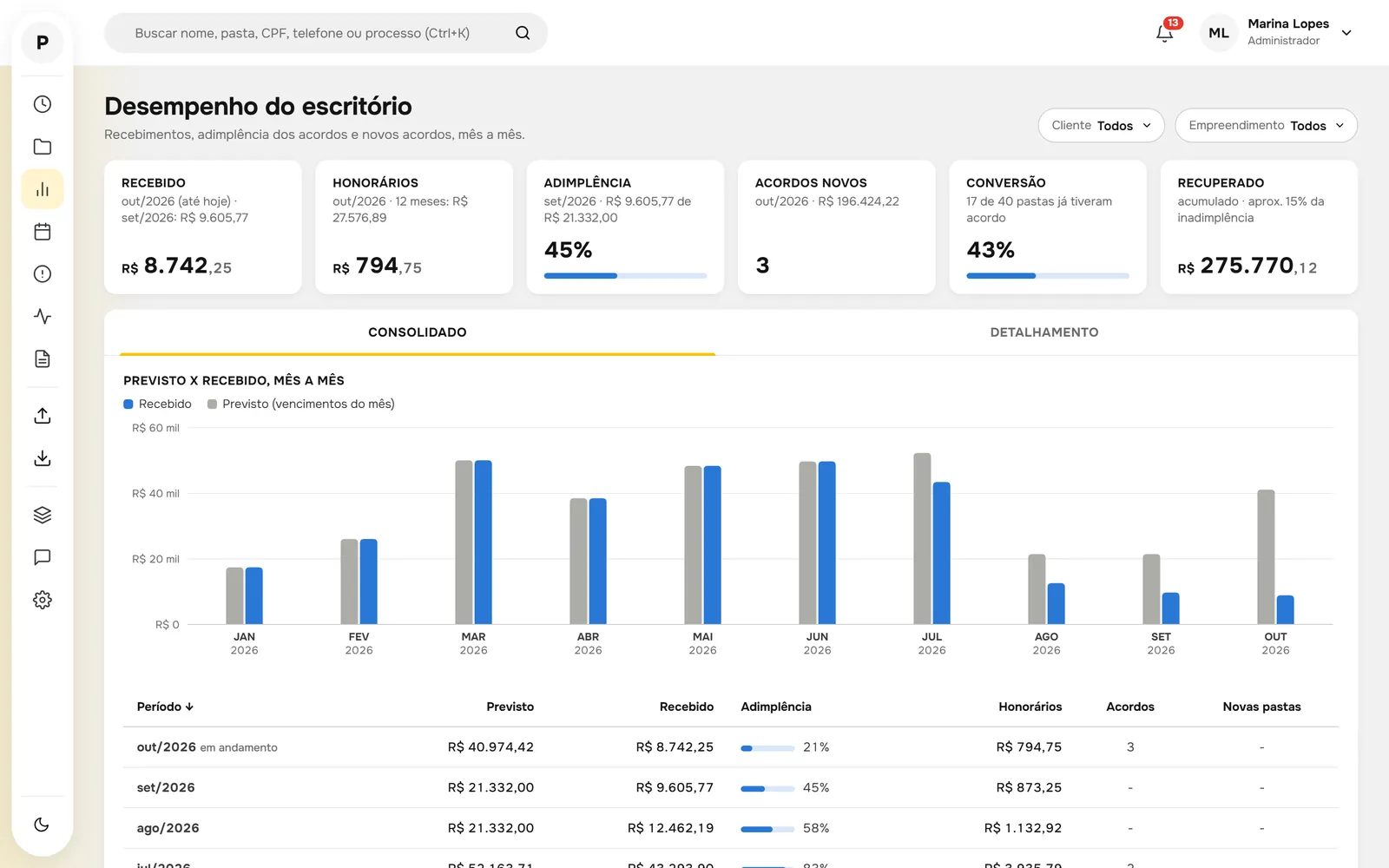Open notifications bell with 13 badge
Viewport: 1389px width, 868px height.
coord(1165,33)
